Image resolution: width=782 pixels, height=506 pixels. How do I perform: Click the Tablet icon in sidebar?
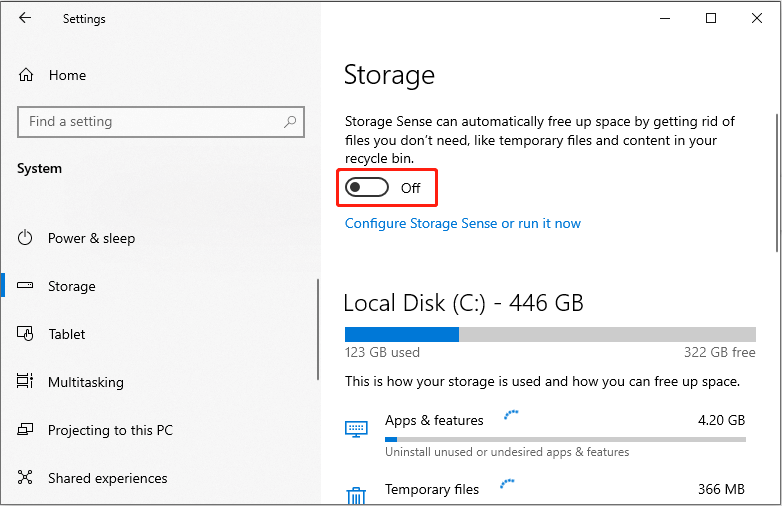point(26,334)
